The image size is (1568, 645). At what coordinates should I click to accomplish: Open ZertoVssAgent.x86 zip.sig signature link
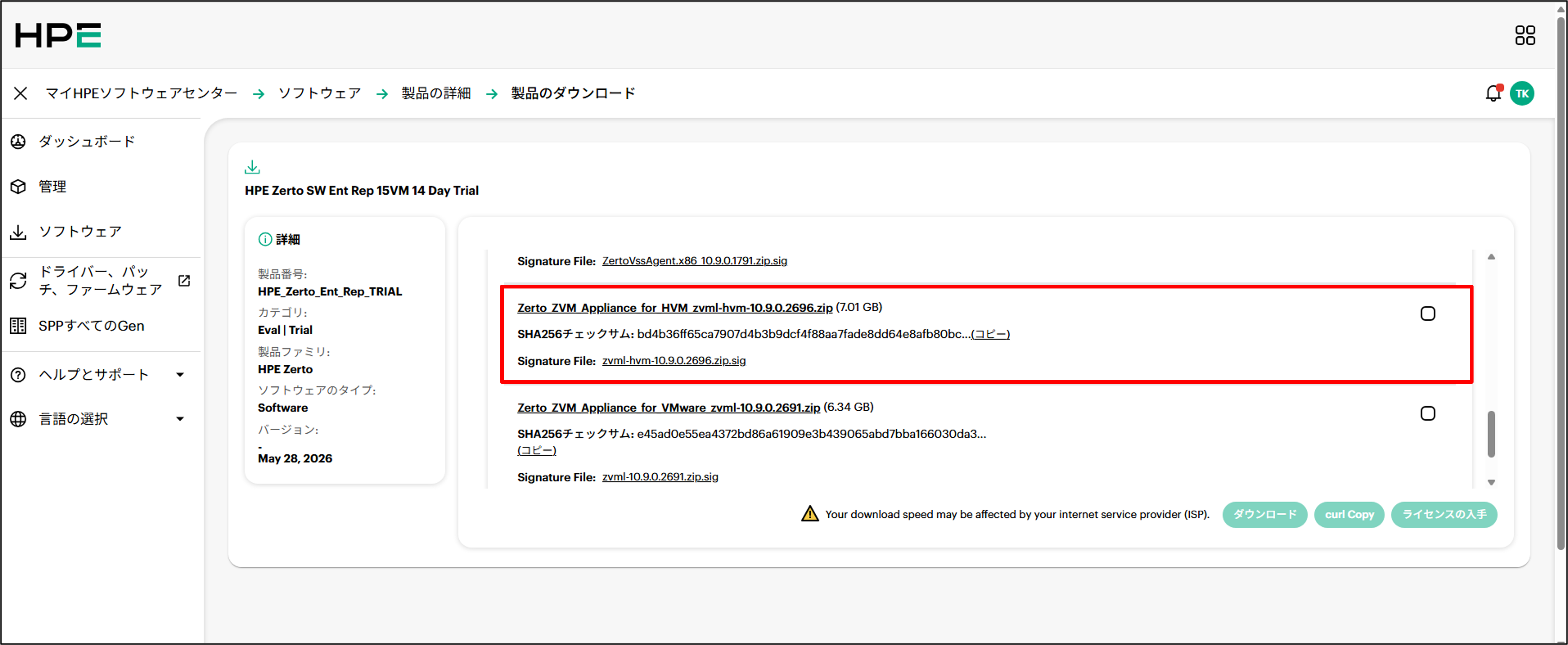pyautogui.click(x=694, y=261)
